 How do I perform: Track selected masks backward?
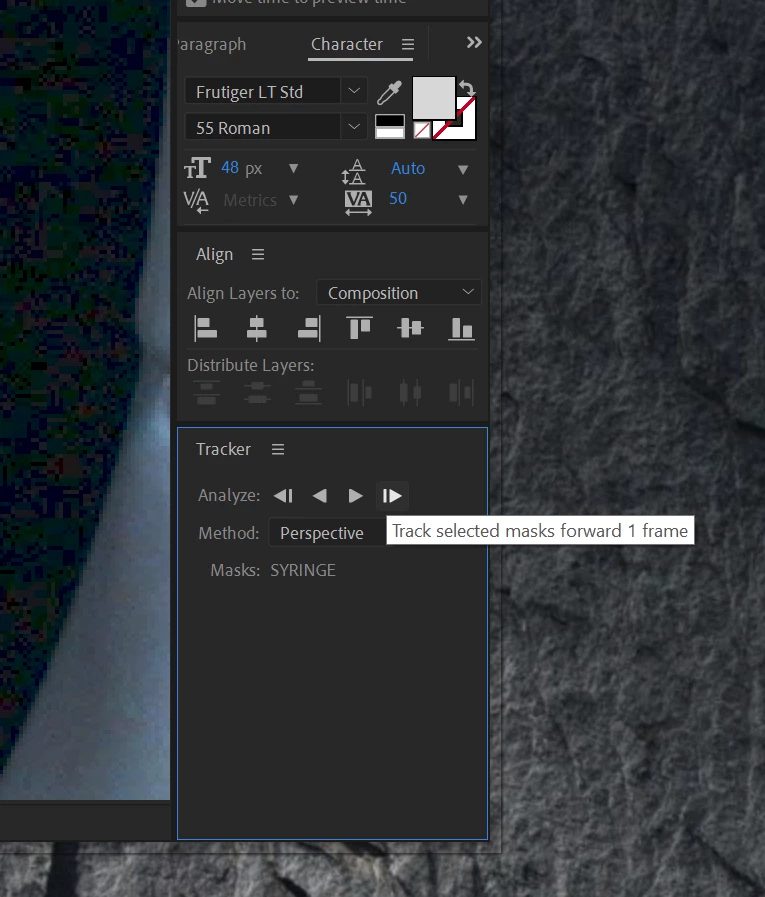point(320,495)
